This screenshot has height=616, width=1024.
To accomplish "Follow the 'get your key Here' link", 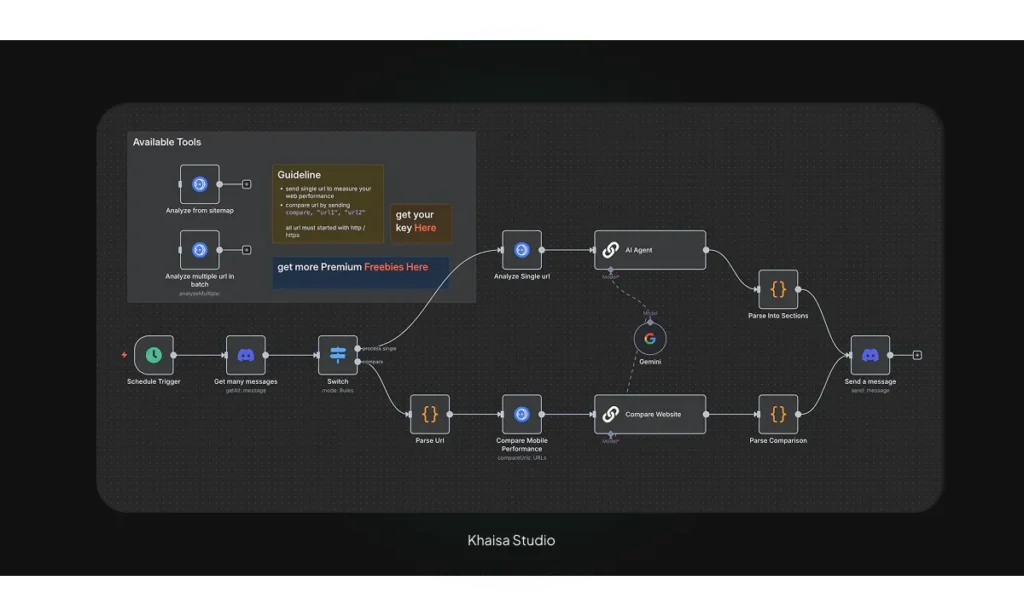I will point(425,228).
